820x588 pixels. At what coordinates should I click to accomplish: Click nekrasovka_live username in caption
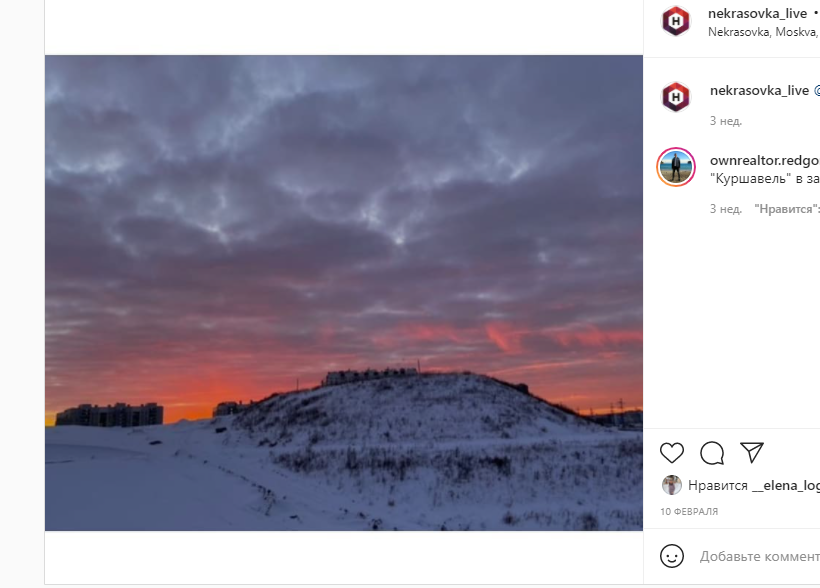(x=759, y=91)
